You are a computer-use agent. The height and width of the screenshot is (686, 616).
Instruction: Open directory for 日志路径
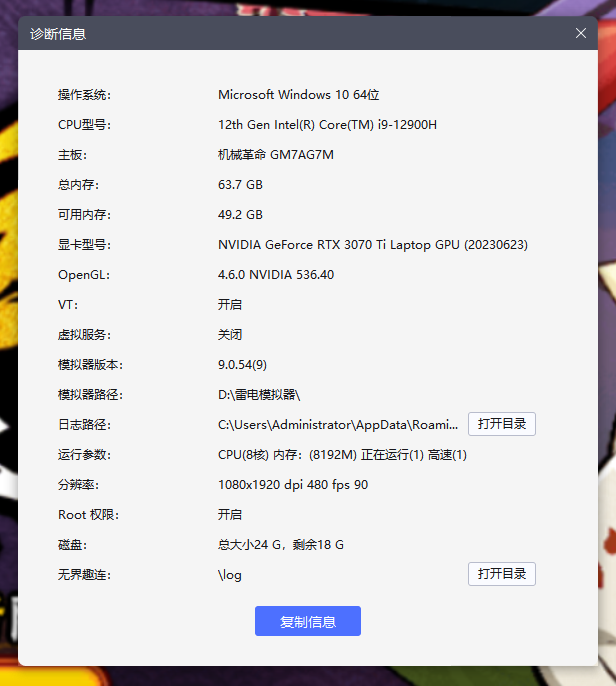point(502,424)
